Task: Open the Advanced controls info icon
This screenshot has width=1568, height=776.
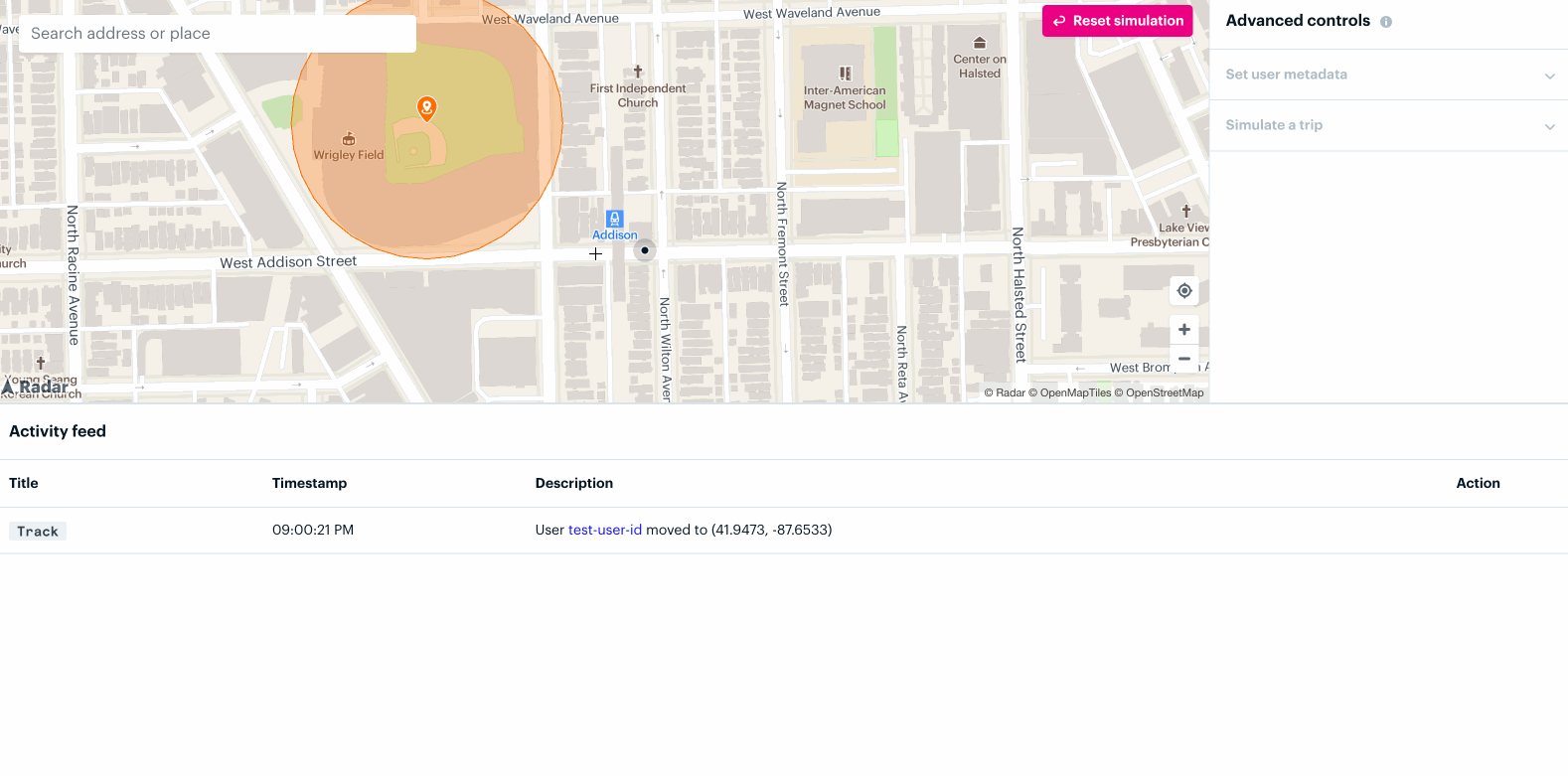Action: pyautogui.click(x=1385, y=22)
